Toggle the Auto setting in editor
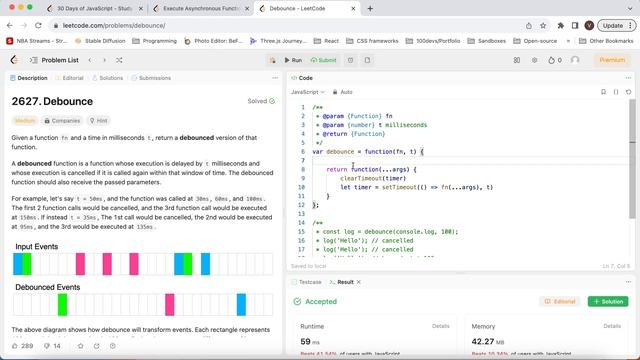The width and height of the screenshot is (640, 360). coord(342,92)
